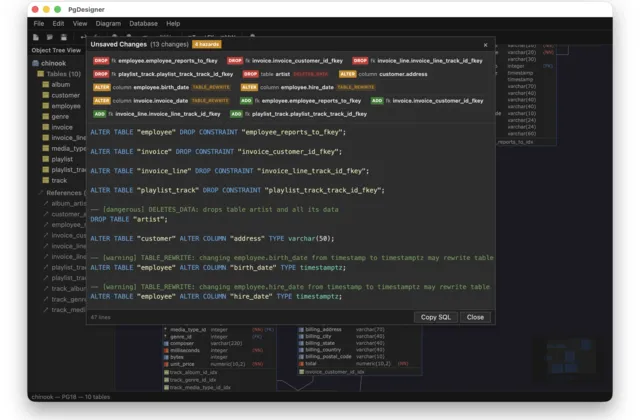Screen dimensions: 640x420
Task: Click the Close button in dialog
Action: [x=475, y=317]
